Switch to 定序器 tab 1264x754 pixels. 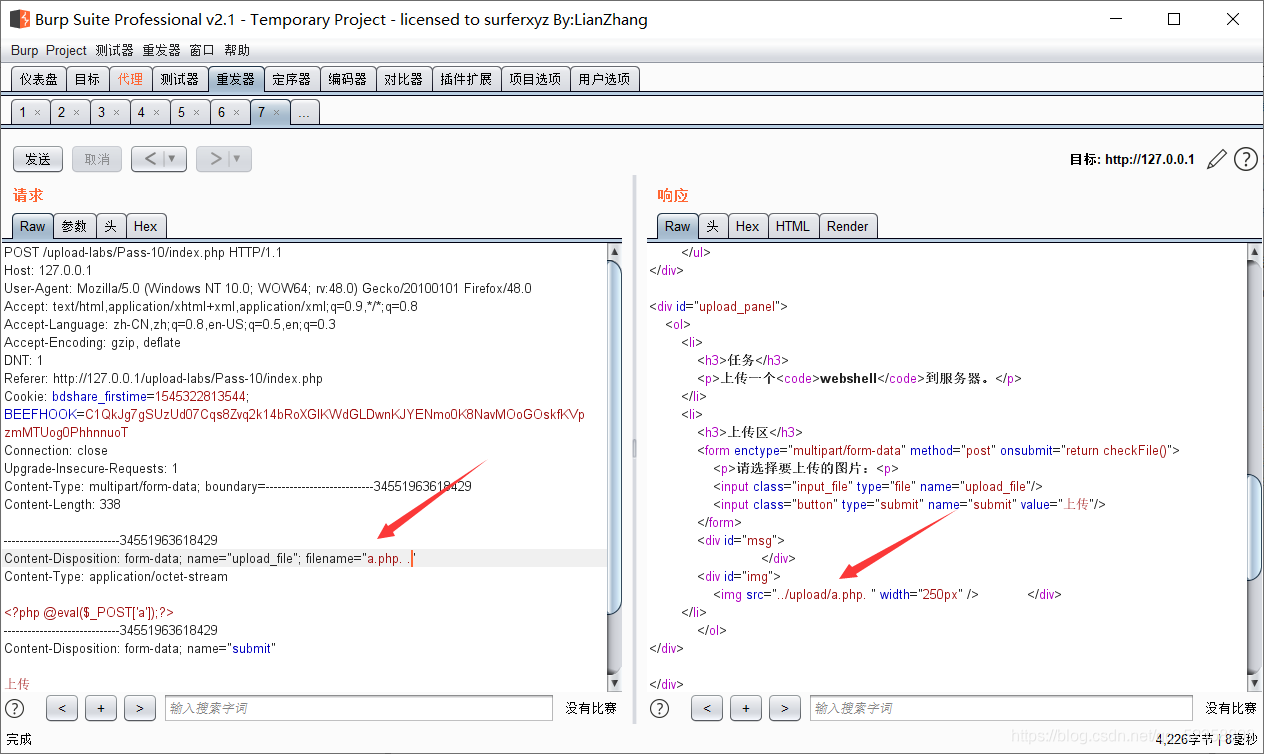pyautogui.click(x=292, y=79)
